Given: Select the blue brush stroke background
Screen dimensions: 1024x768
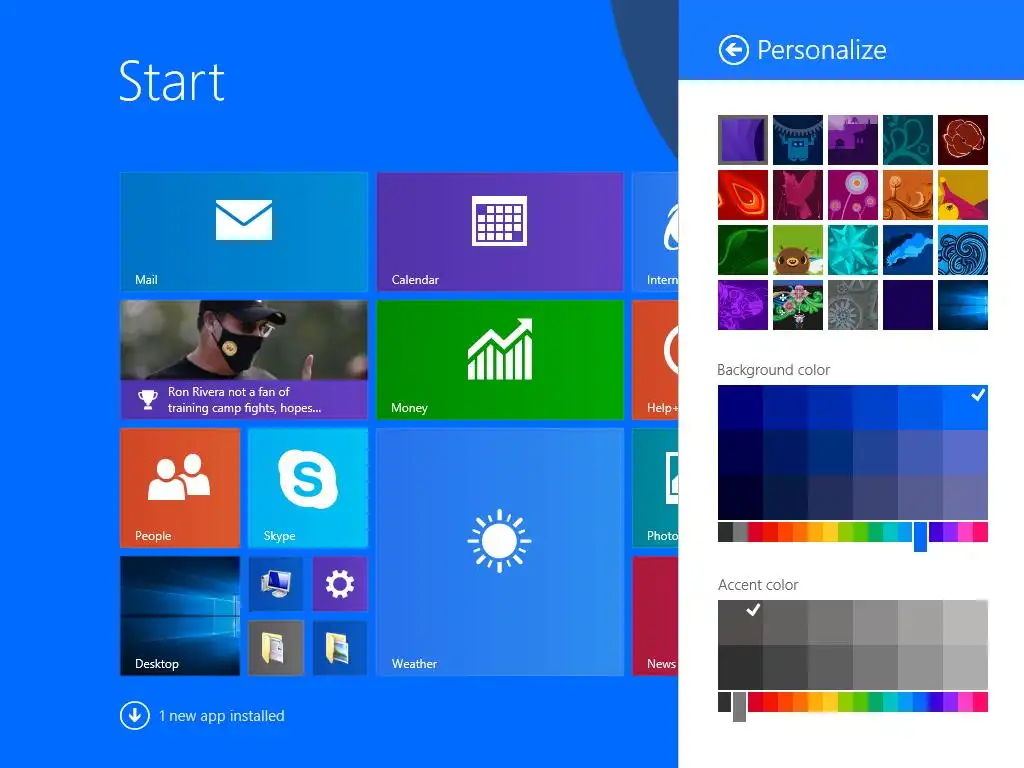Looking at the screenshot, I should pyautogui.click(x=908, y=250).
